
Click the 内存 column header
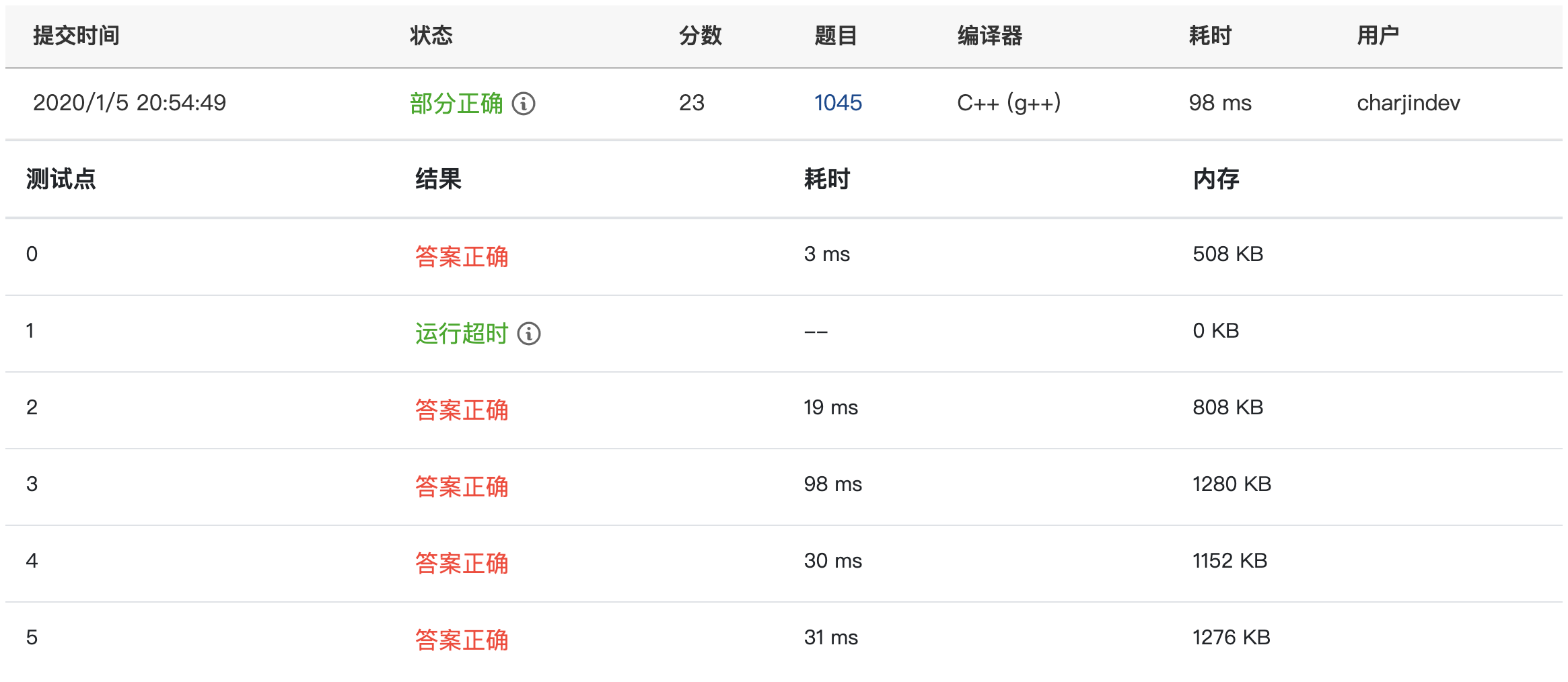tap(1216, 180)
